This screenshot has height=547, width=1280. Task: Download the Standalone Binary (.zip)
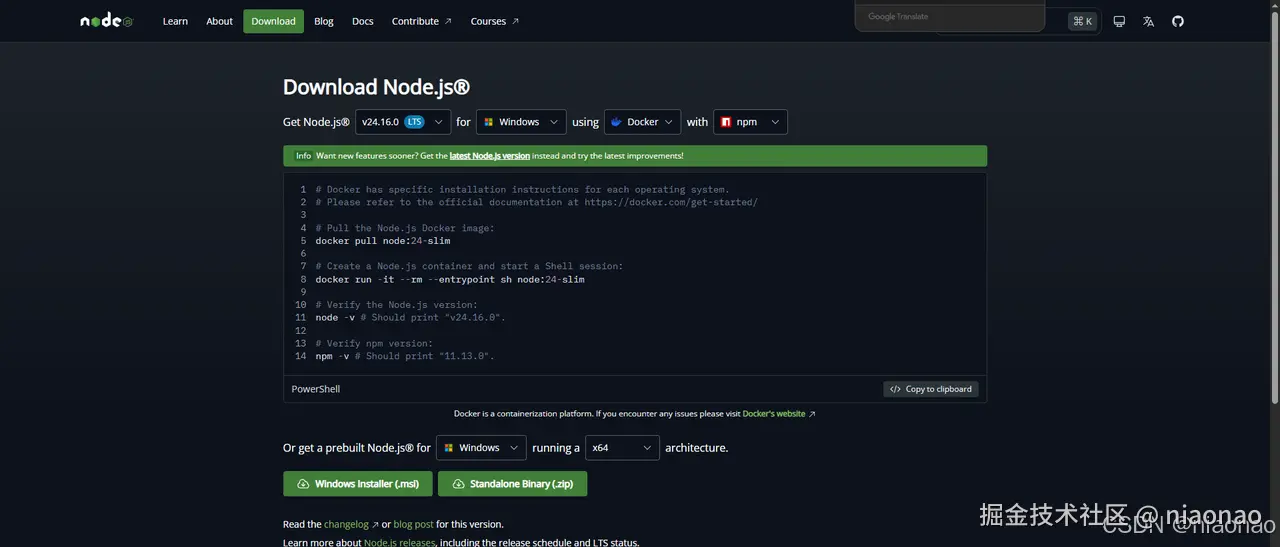pos(512,484)
